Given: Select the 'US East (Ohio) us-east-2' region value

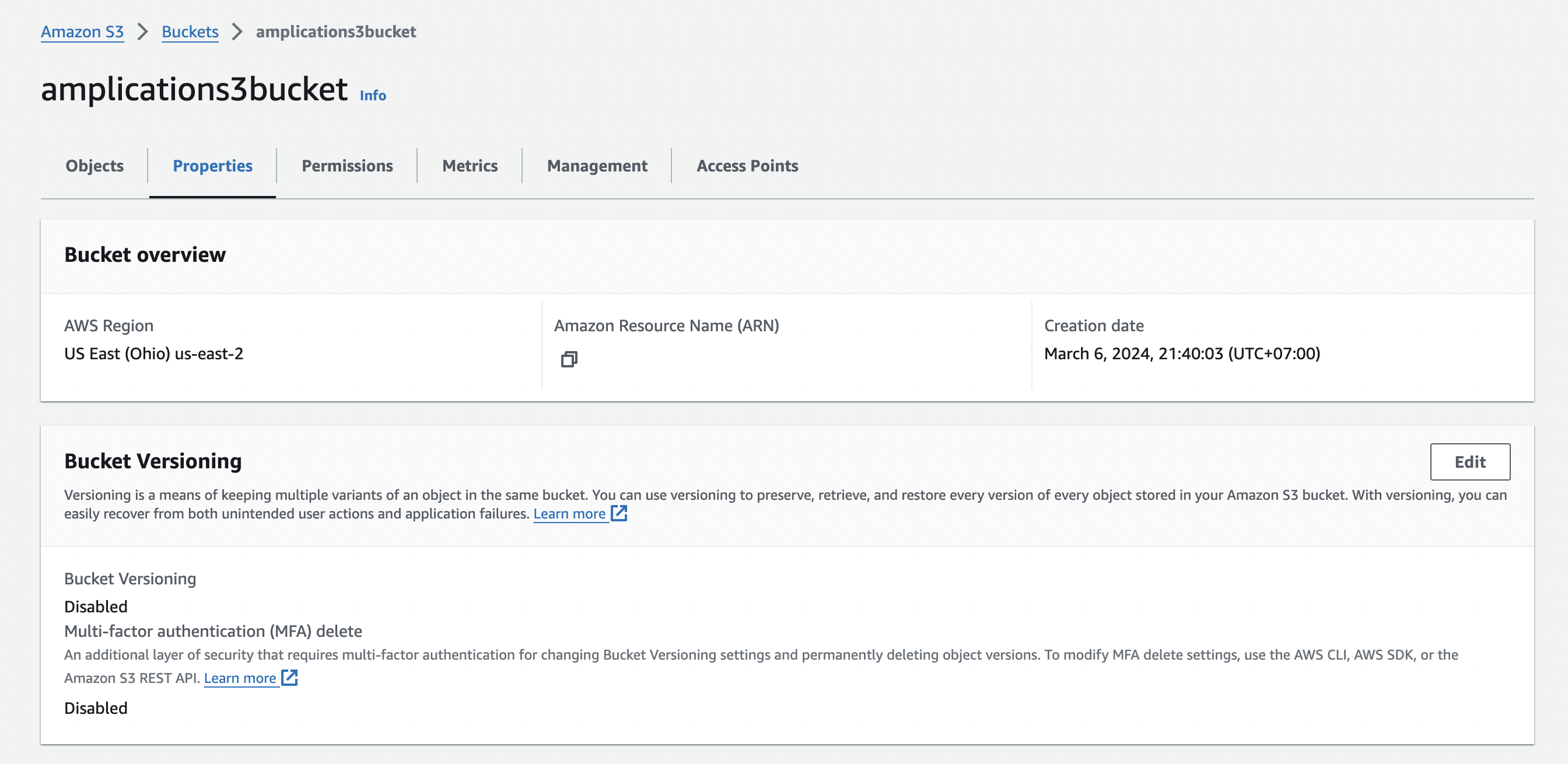Looking at the screenshot, I should point(154,353).
